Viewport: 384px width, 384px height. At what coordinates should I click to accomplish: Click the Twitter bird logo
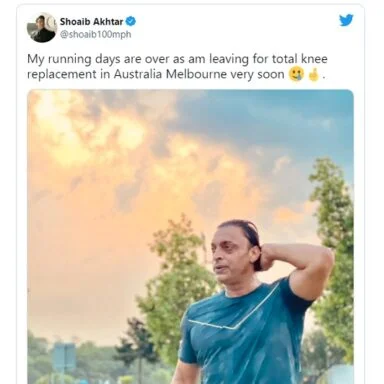(346, 20)
